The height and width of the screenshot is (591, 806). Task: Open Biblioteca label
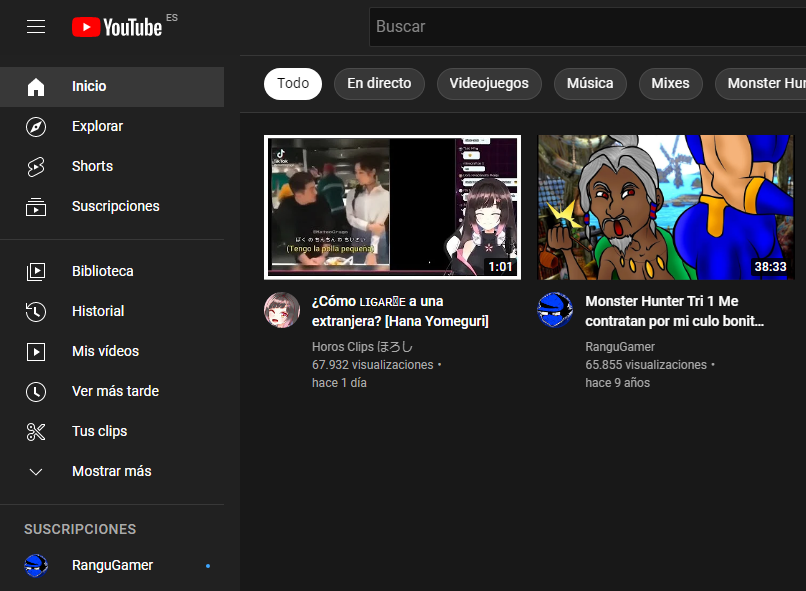103,271
